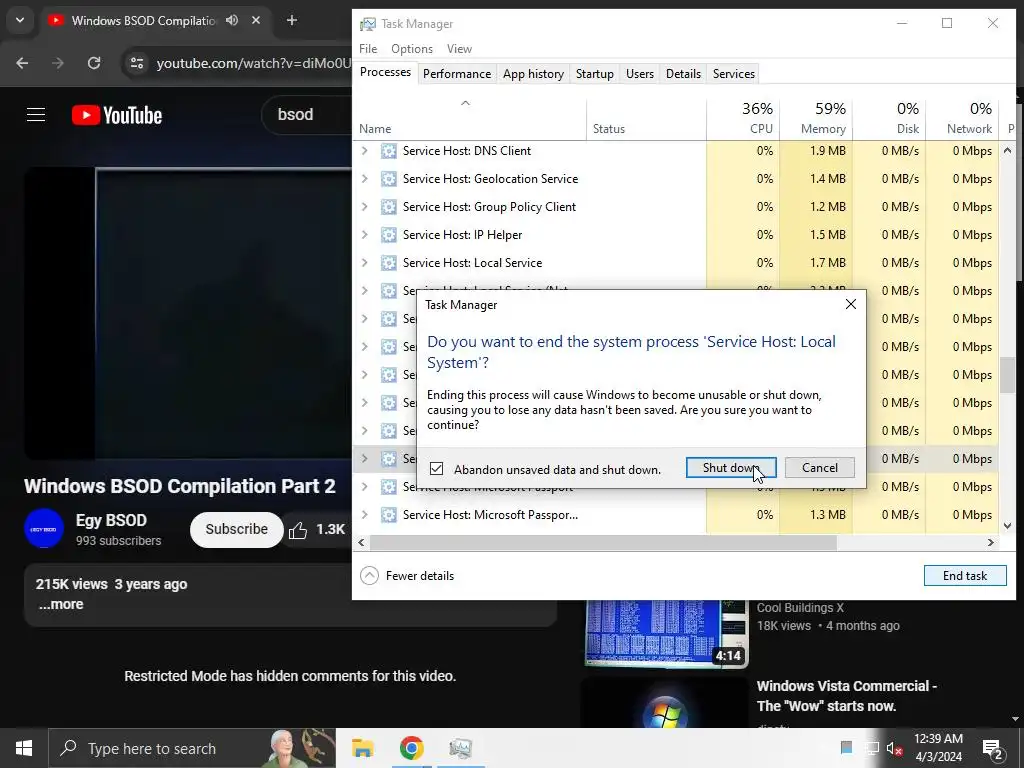The height and width of the screenshot is (768, 1024).
Task: Click the browser forward arrow
Action: [58, 63]
